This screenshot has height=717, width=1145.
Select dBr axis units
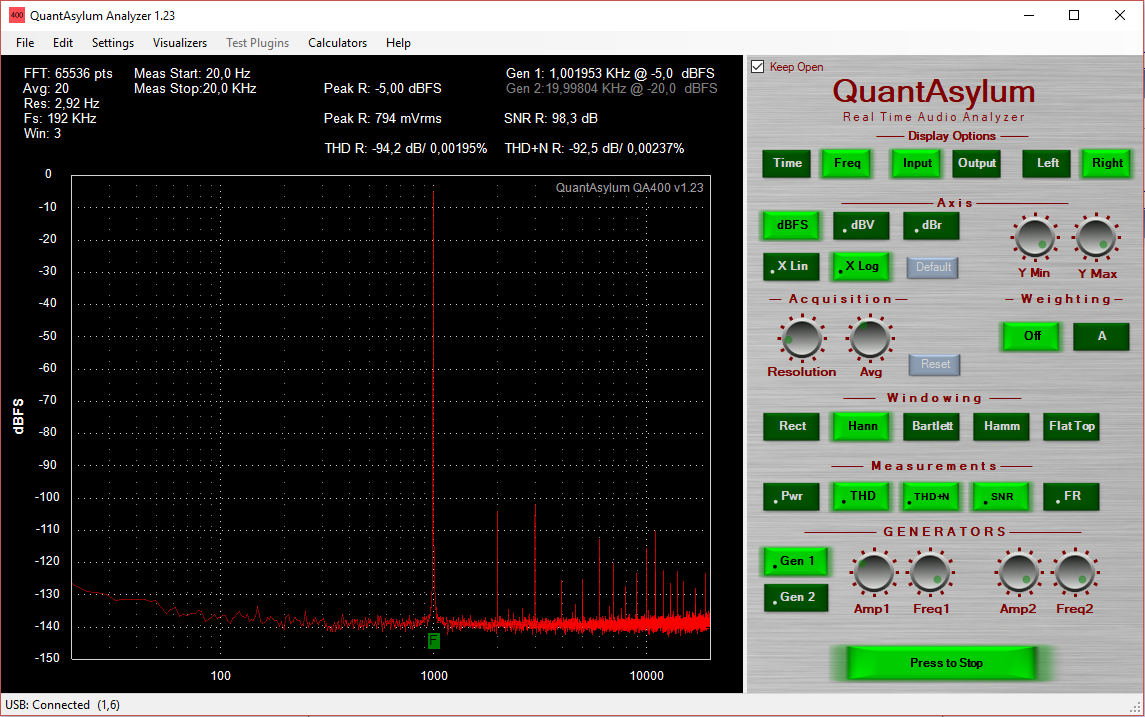coord(931,226)
